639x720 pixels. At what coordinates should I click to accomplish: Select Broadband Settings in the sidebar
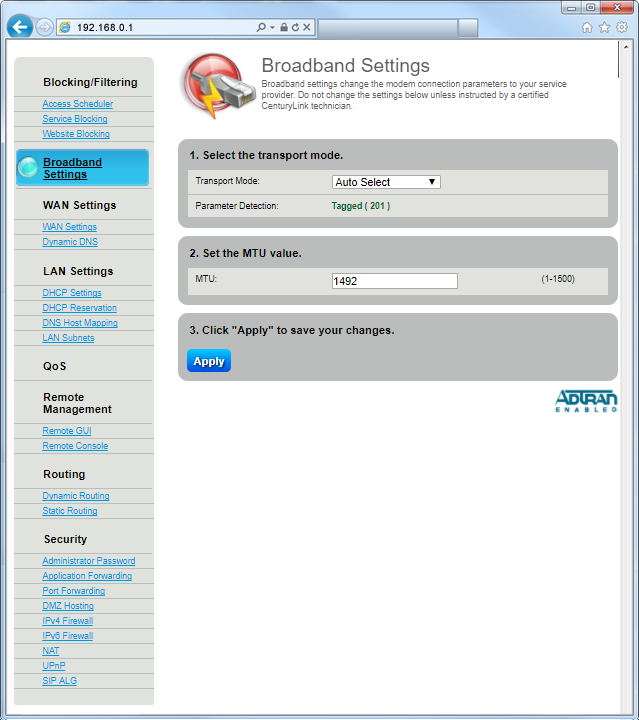(72, 168)
